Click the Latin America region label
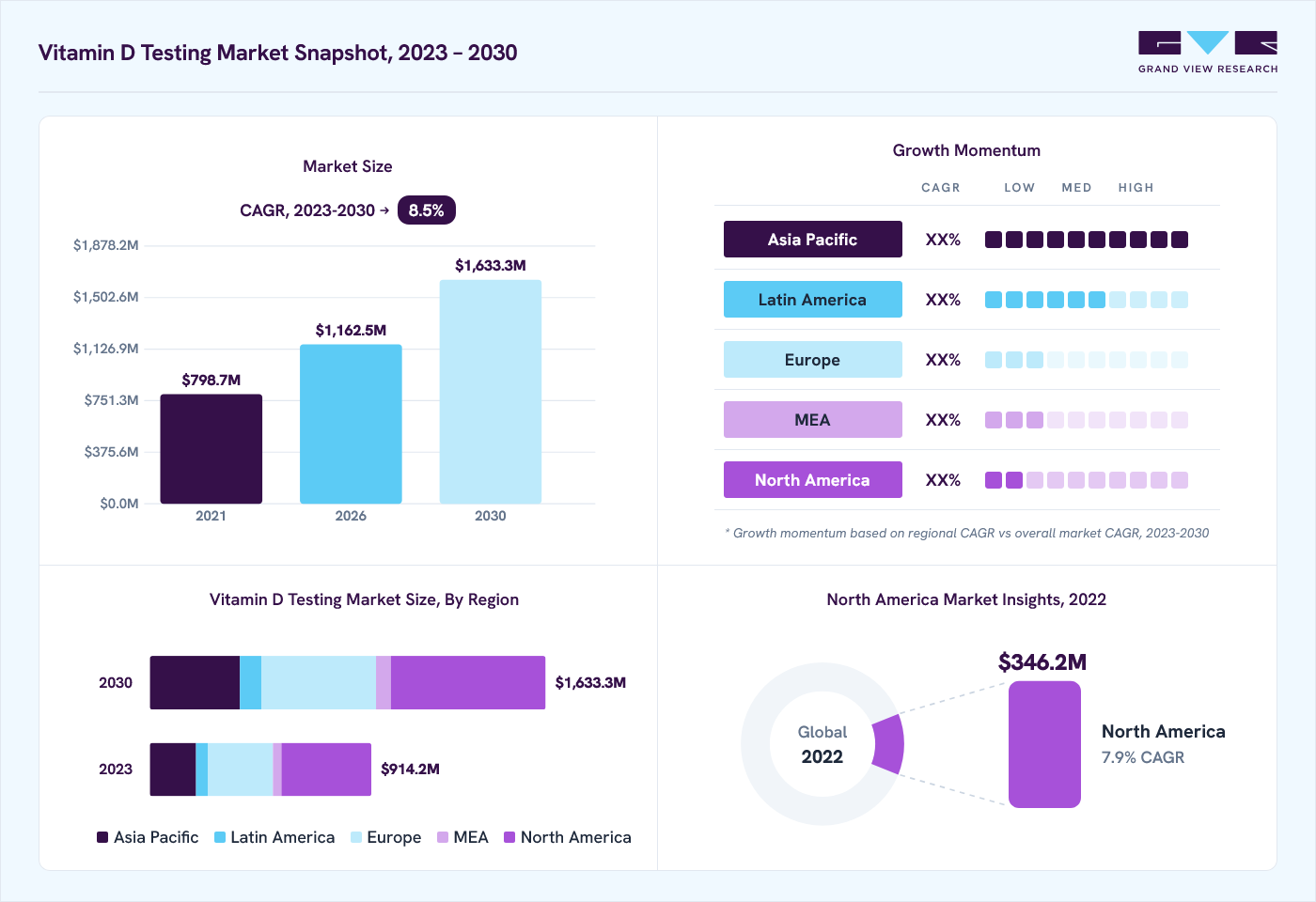This screenshot has width=1316, height=902. [x=812, y=300]
